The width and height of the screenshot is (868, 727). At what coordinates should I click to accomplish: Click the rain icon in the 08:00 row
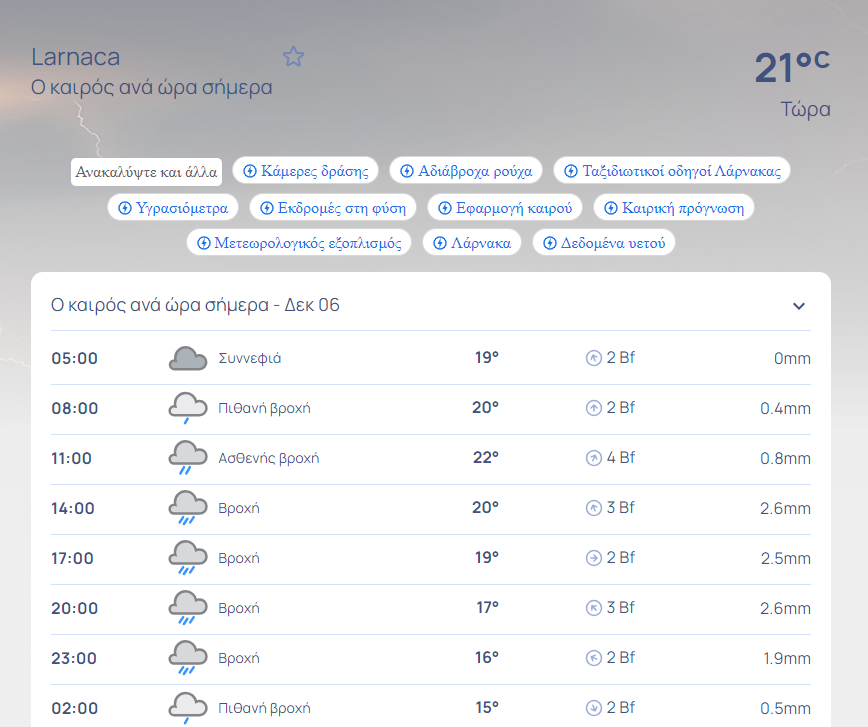[188, 408]
